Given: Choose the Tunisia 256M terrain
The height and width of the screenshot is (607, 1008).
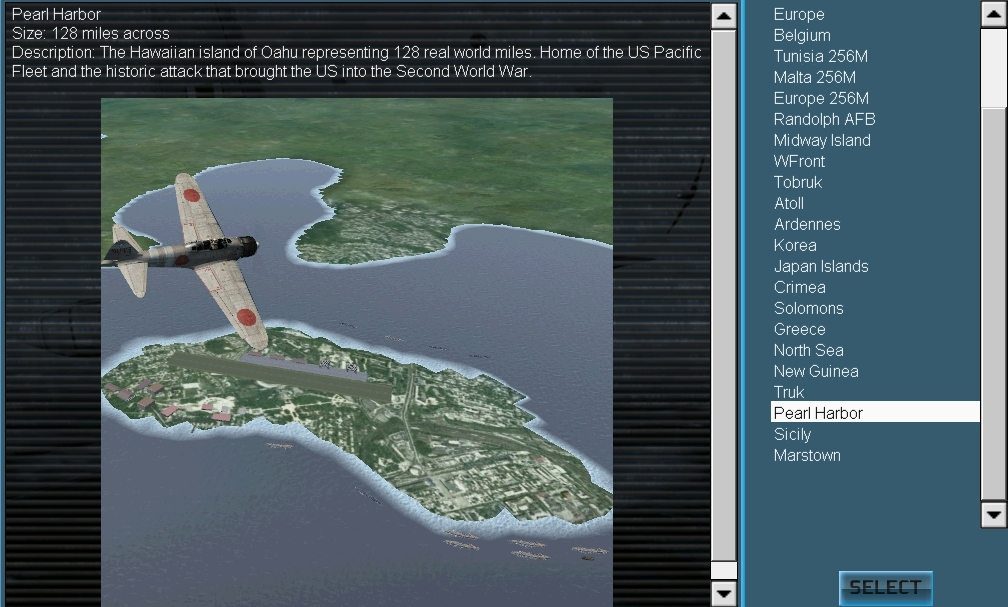Looking at the screenshot, I should tap(820, 57).
